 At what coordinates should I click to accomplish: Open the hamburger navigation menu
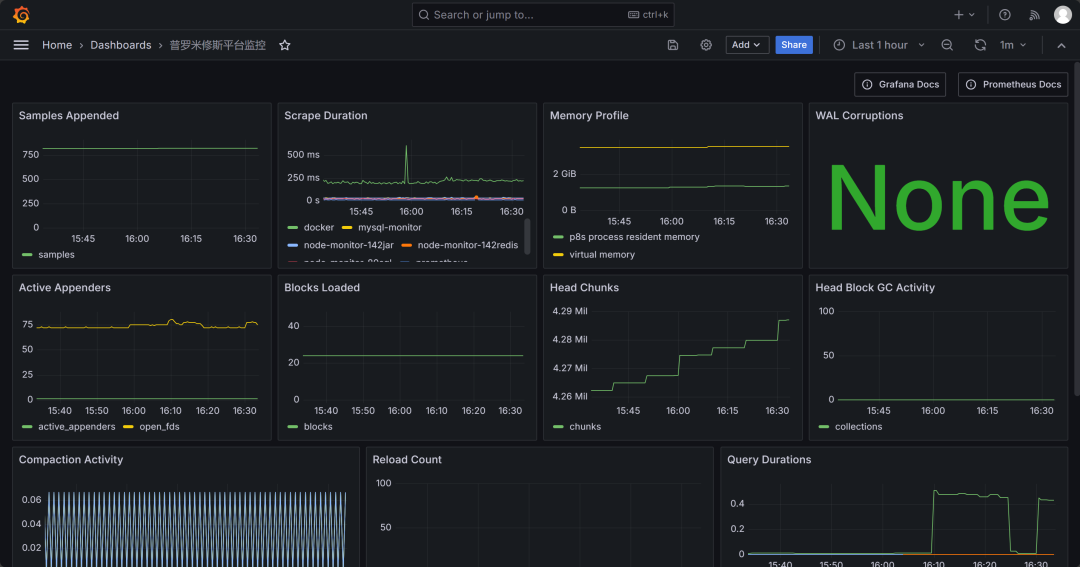21,45
